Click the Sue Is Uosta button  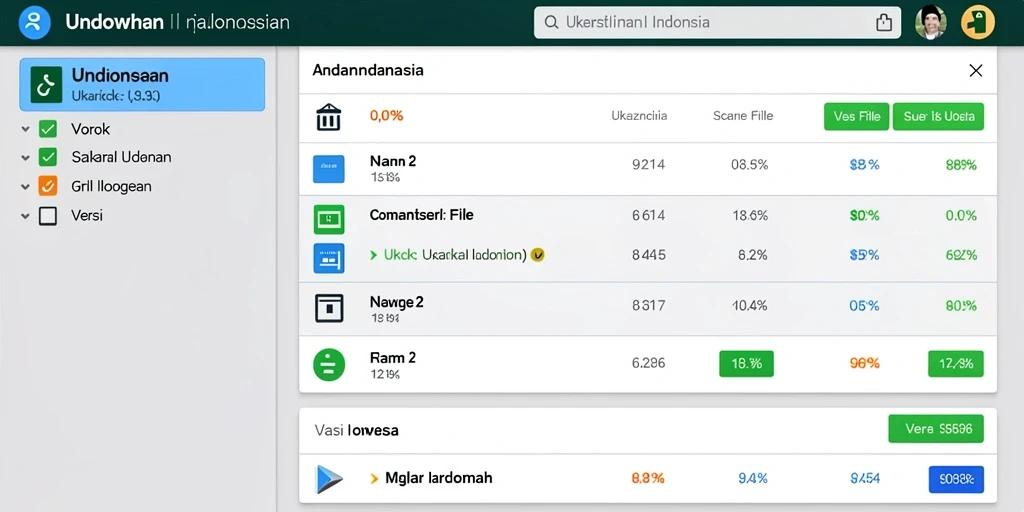pos(938,117)
